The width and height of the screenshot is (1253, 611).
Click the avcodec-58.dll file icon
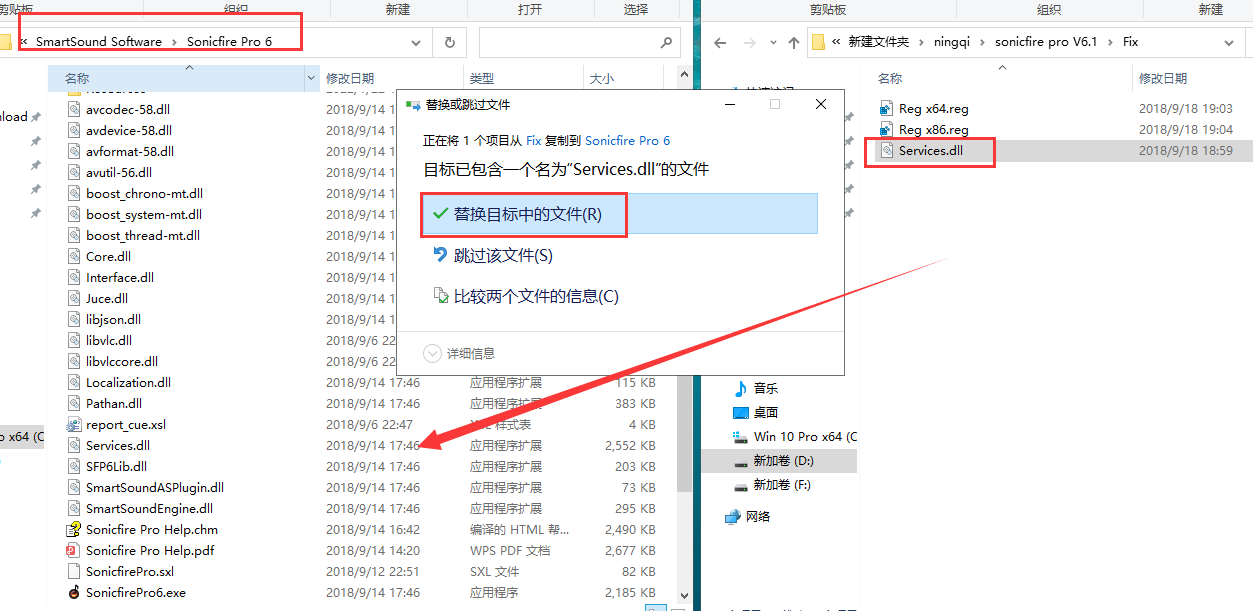(74, 109)
